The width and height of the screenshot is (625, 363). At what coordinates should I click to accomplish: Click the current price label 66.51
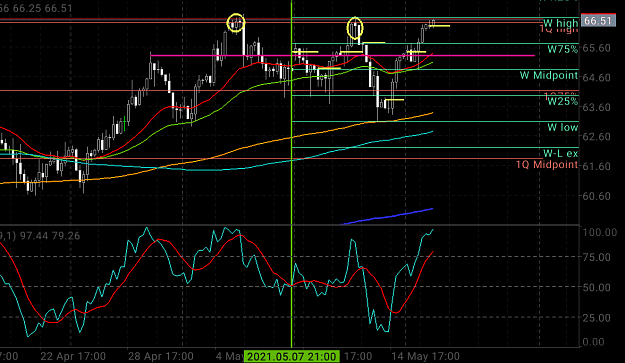tap(598, 20)
